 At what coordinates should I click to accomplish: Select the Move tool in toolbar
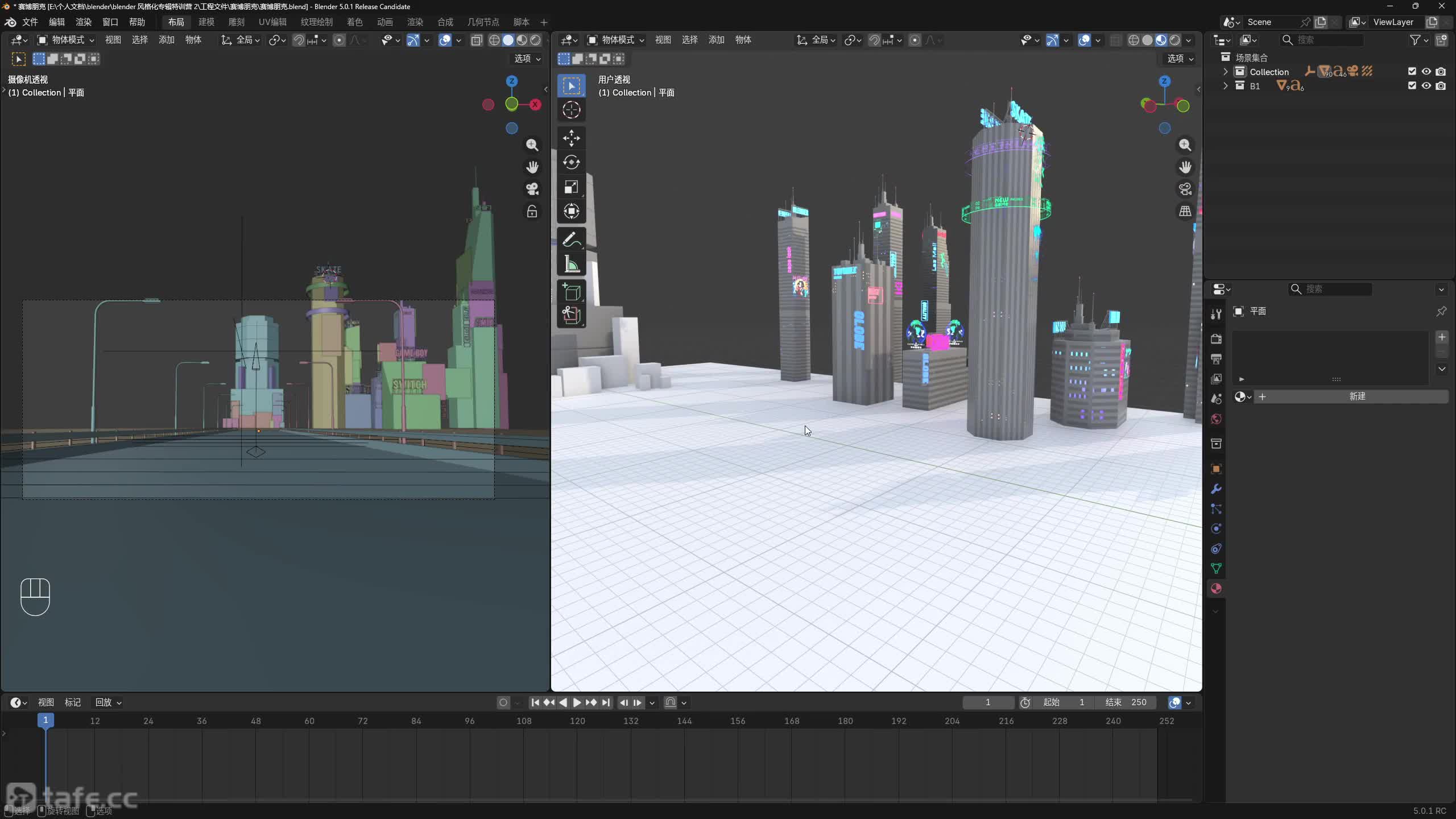click(x=571, y=138)
